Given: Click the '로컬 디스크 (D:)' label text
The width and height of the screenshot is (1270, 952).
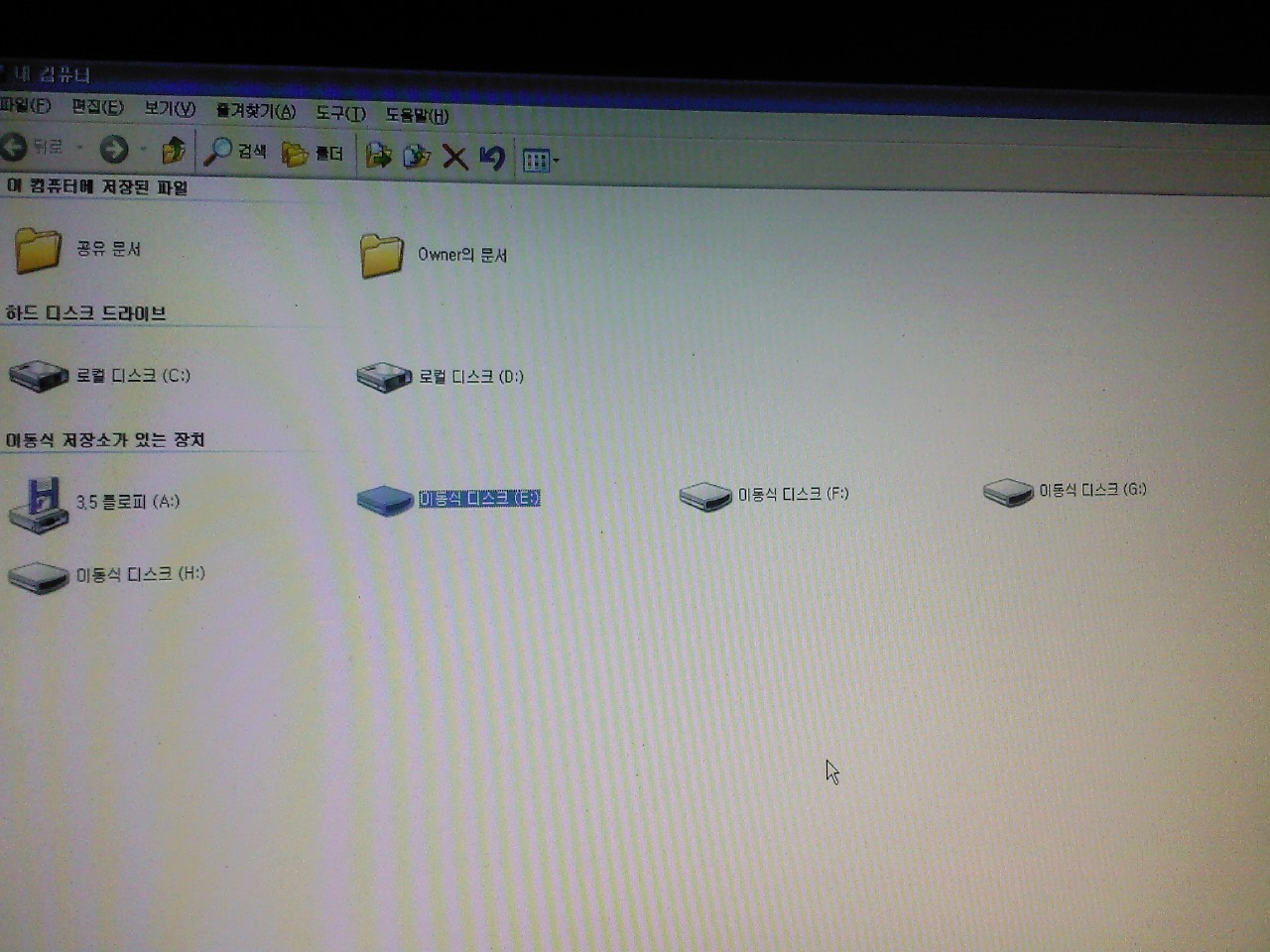Looking at the screenshot, I should click(471, 376).
